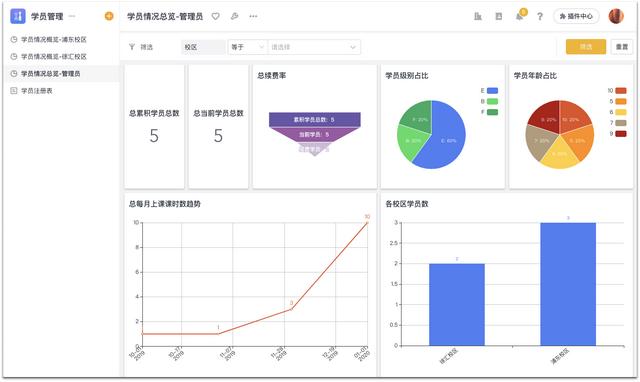Open notifications bell icon
This screenshot has width=640, height=382.
click(x=520, y=16)
